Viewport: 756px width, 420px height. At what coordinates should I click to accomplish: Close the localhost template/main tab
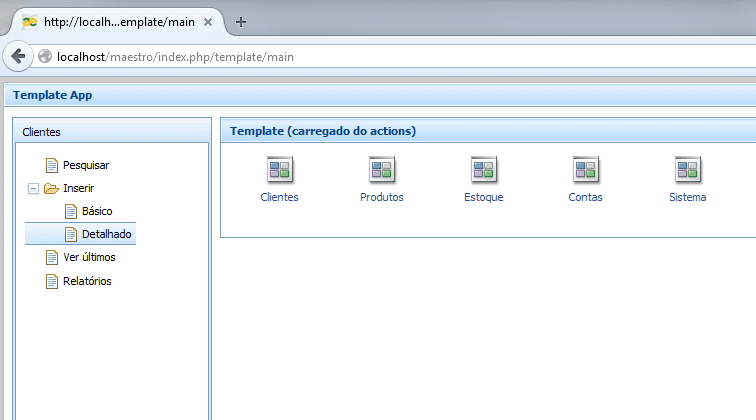(208, 22)
